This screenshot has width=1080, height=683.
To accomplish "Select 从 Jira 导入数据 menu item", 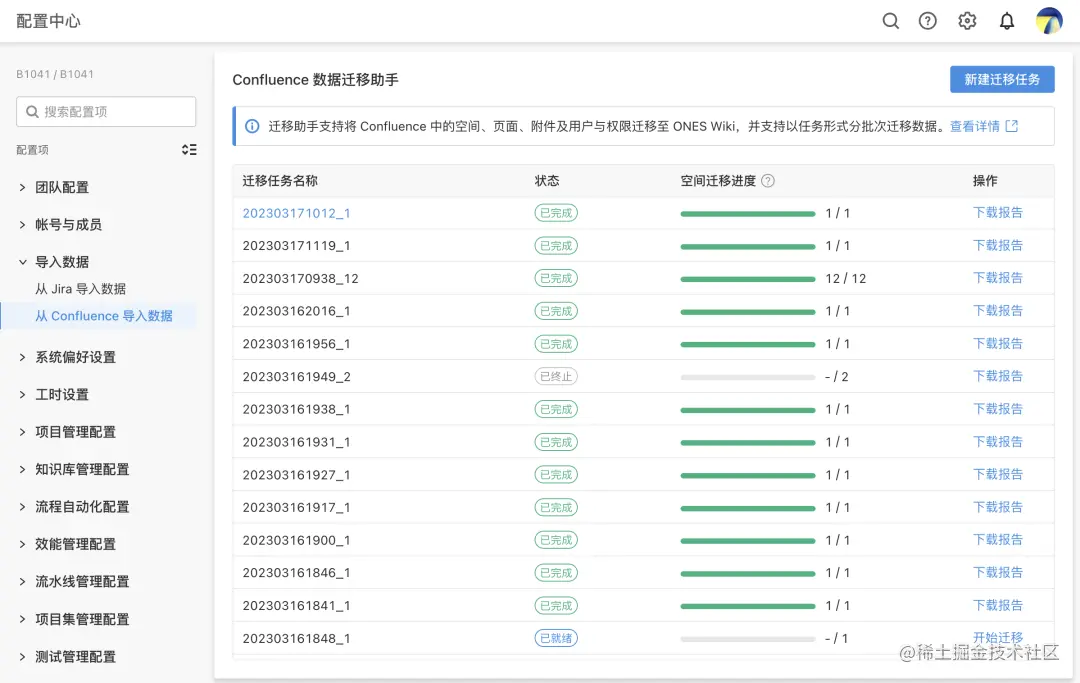I will coord(81,289).
